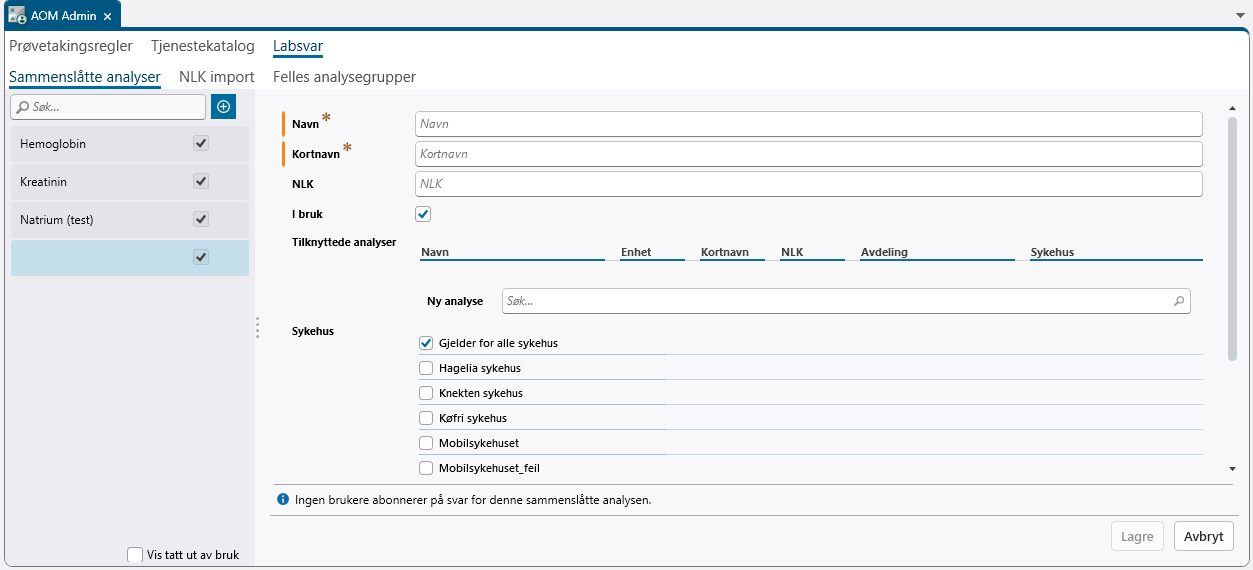This screenshot has height=570, width=1253.
Task: Switch to the NLK import tab
Action: pyautogui.click(x=217, y=77)
